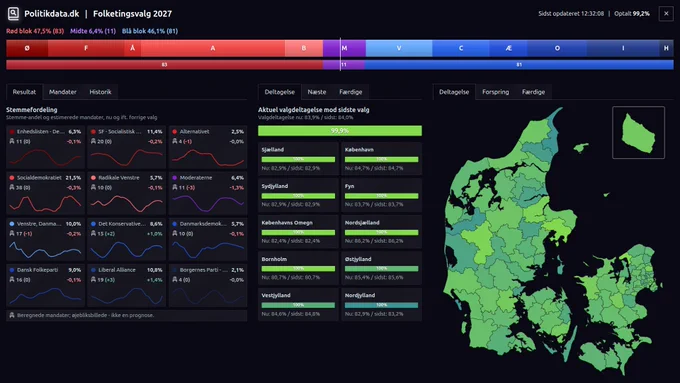Click seat icon in Socialdemokratiet card
The width and height of the screenshot is (680, 383).
12,187
